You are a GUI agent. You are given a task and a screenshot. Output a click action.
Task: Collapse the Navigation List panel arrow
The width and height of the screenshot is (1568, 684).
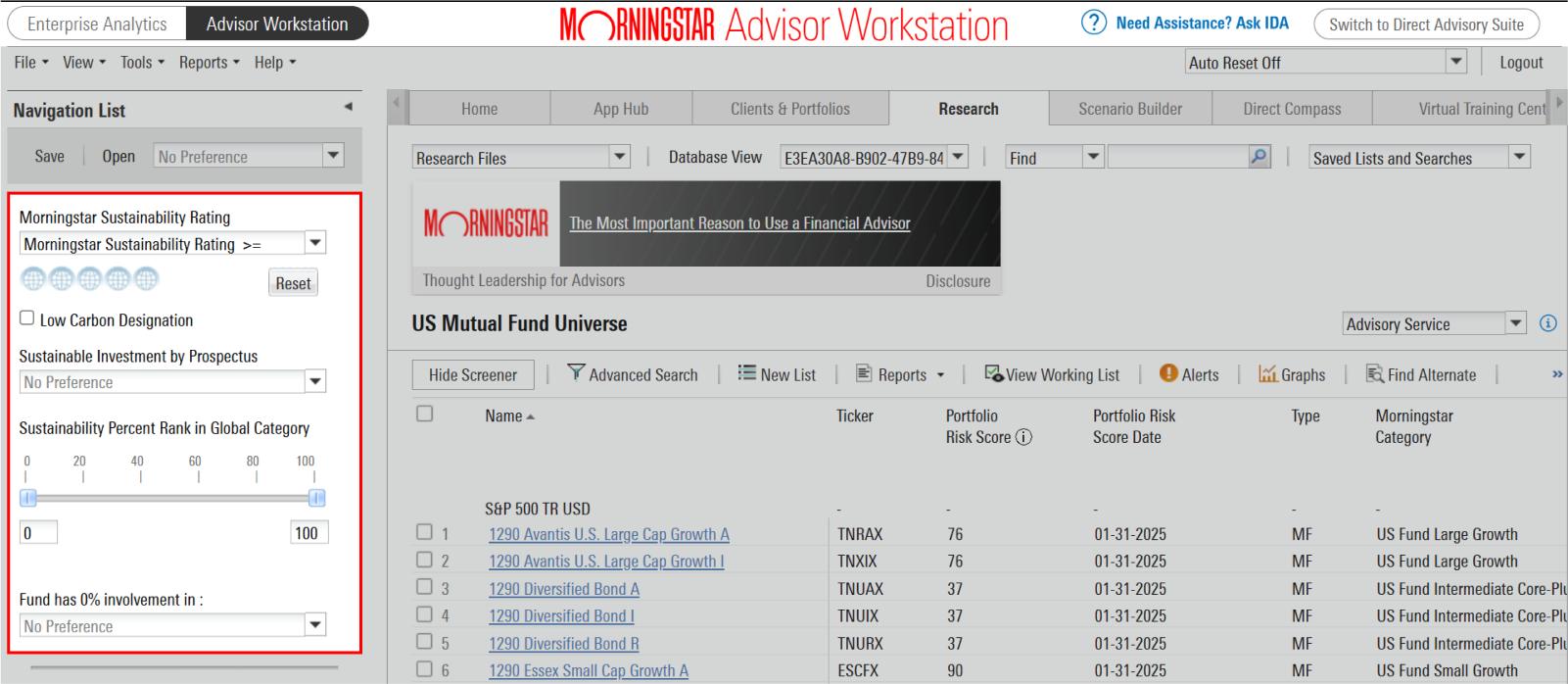click(x=348, y=107)
